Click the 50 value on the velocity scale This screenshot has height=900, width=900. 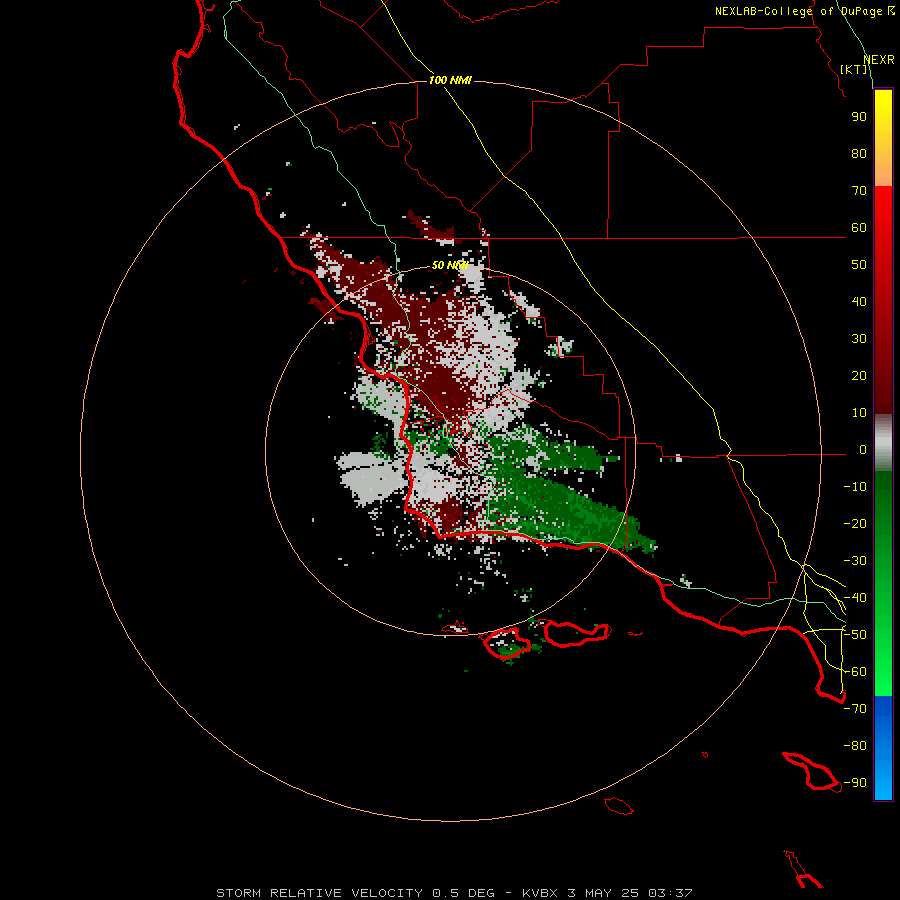[x=859, y=265]
